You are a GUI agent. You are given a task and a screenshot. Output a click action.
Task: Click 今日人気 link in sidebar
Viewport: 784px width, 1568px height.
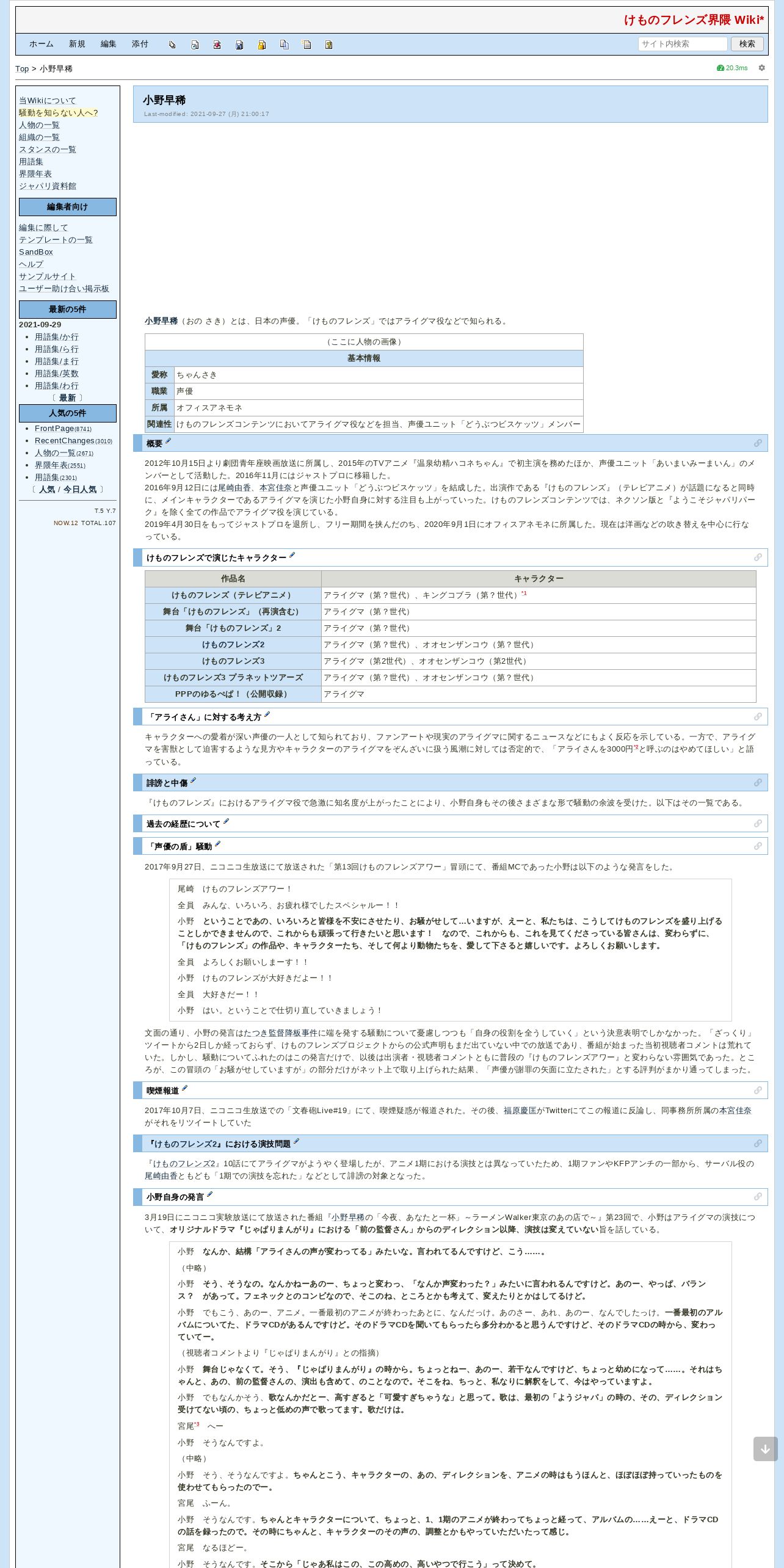(x=80, y=490)
